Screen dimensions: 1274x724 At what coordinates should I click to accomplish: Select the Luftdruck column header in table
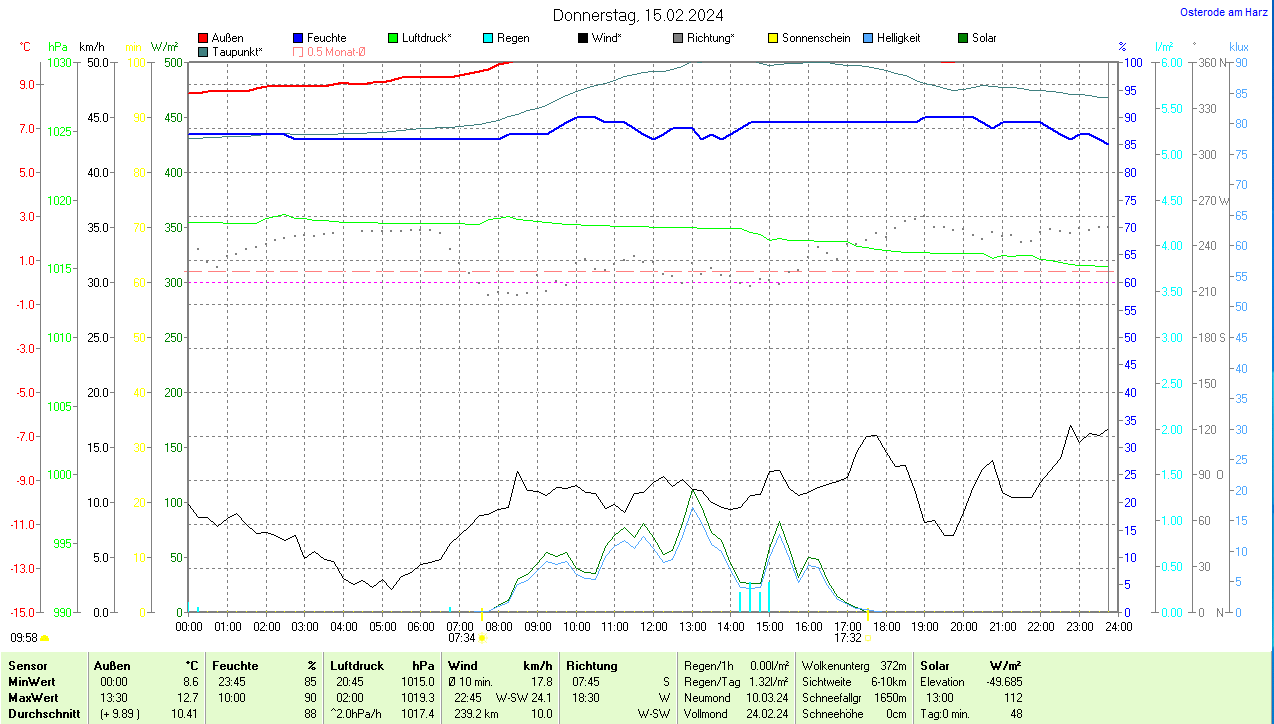(x=357, y=665)
